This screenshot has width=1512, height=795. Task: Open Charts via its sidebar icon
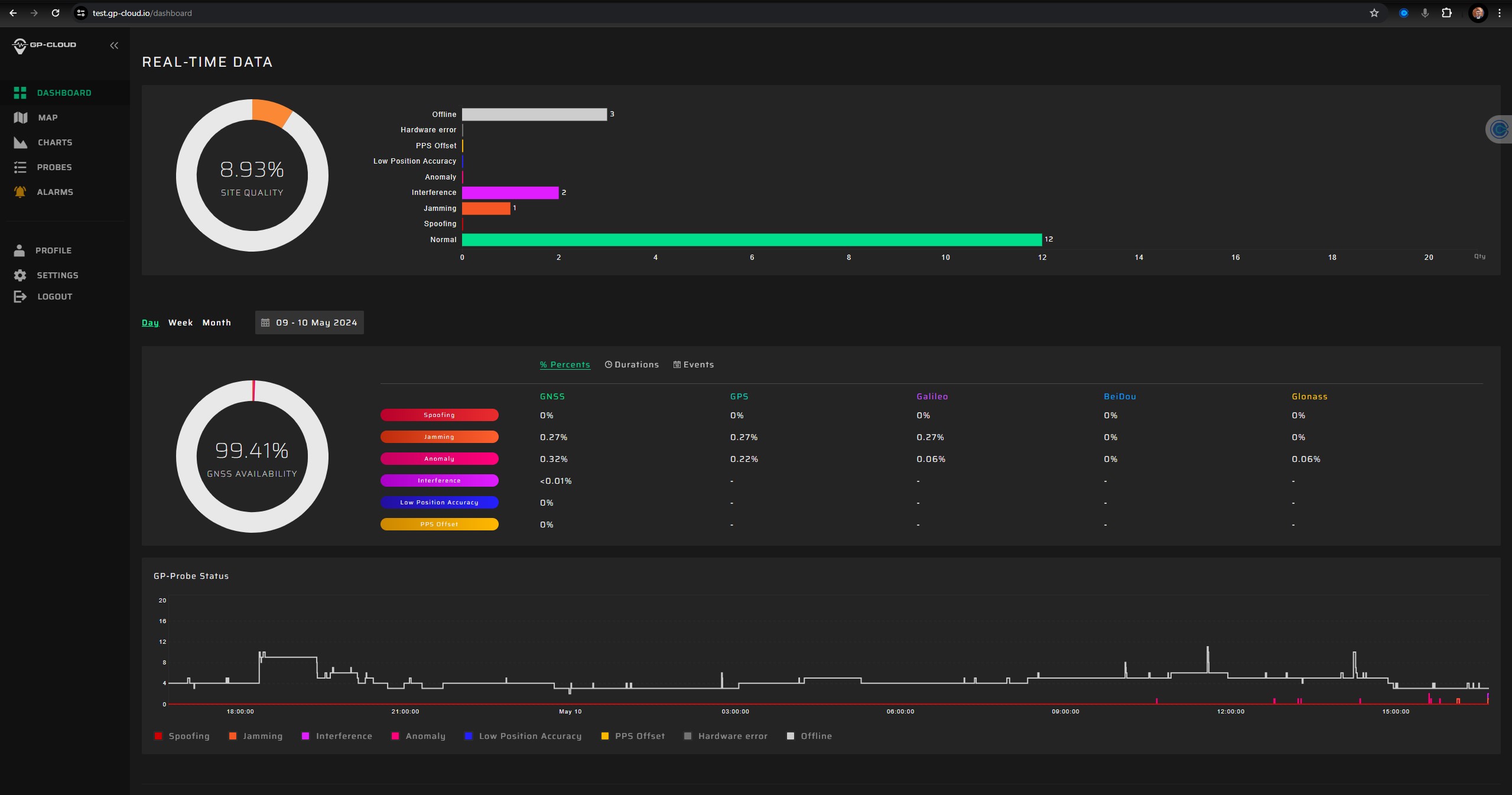[21, 142]
